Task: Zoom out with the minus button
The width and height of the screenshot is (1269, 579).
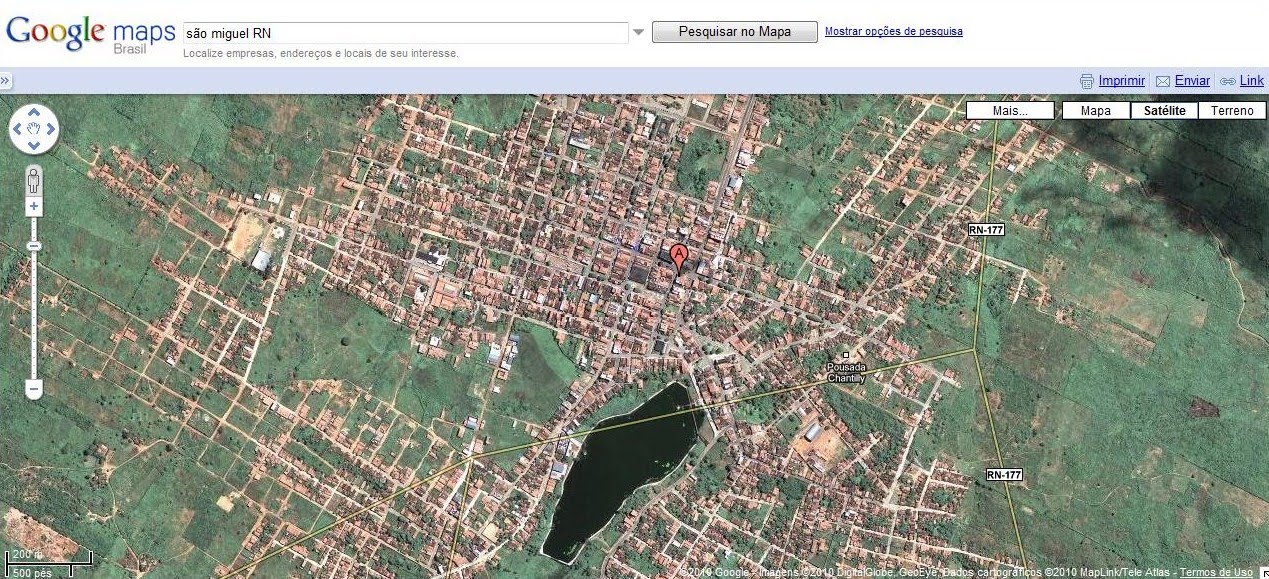Action: click(x=34, y=387)
